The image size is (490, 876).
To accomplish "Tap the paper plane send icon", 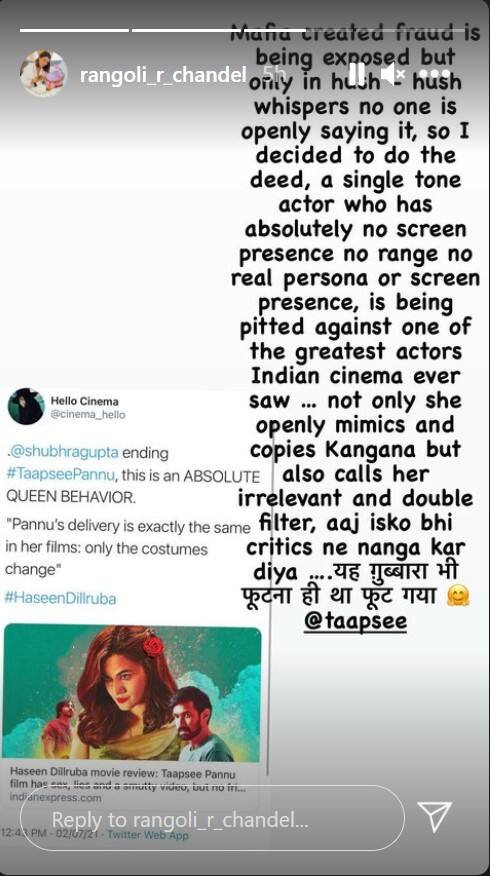I will pyautogui.click(x=434, y=817).
